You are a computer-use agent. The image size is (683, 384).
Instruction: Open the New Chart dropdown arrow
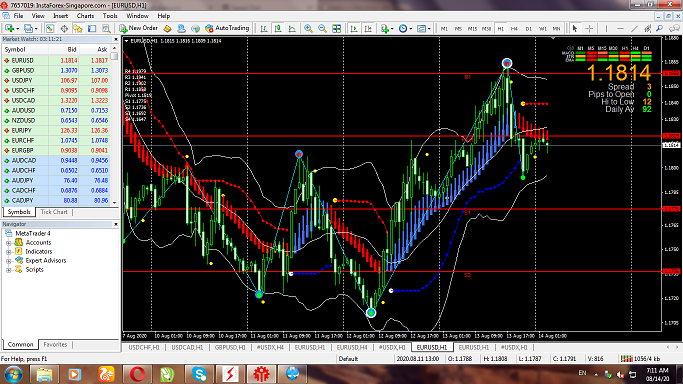click(17, 29)
